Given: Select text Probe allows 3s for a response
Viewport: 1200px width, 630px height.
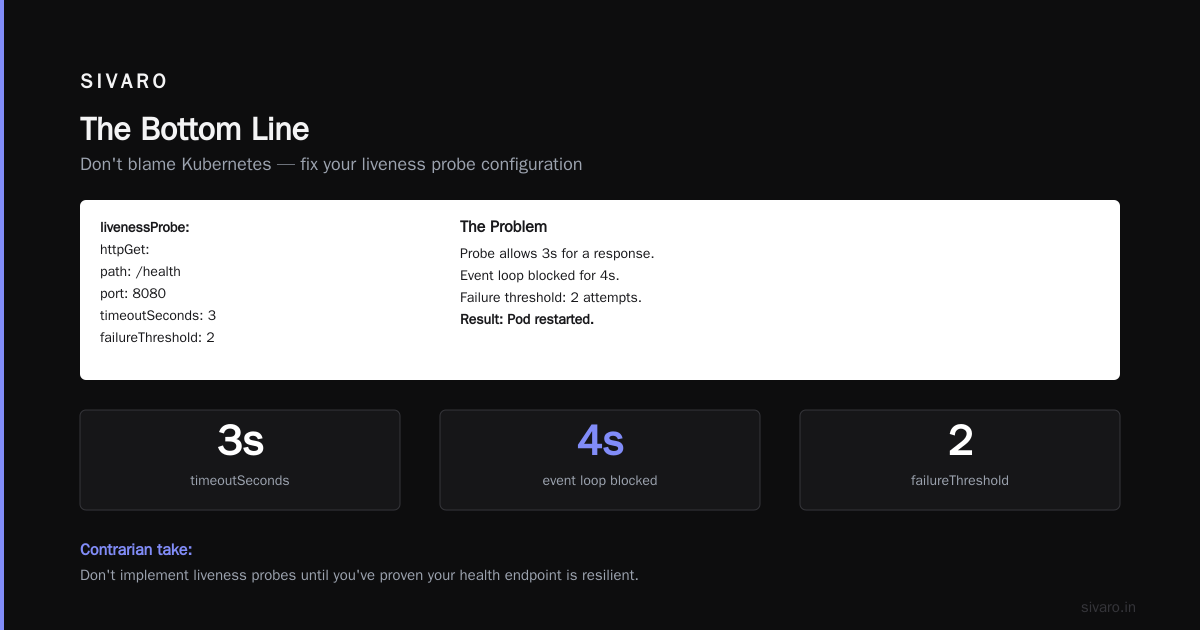Looking at the screenshot, I should click(557, 254).
